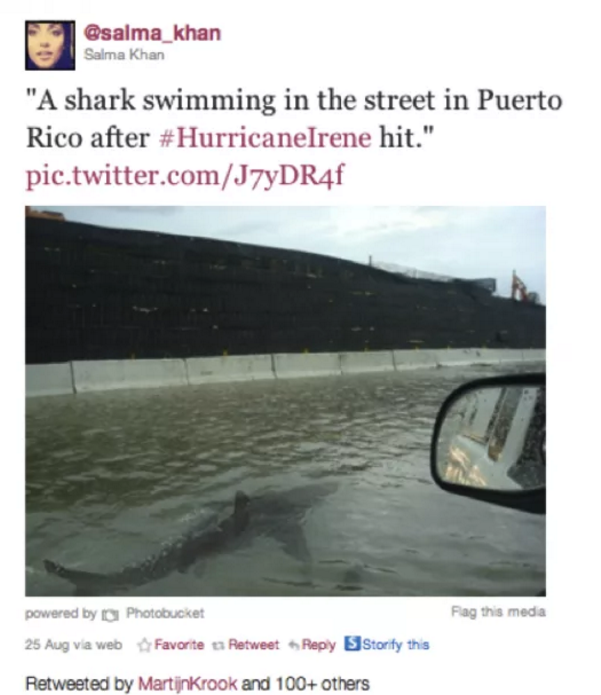Click the Salma Khan display name

click(x=124, y=55)
